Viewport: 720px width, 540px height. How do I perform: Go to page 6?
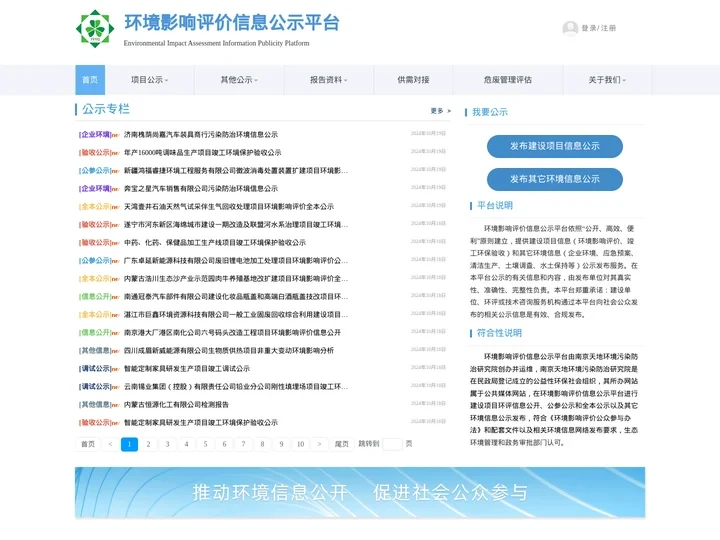tap(225, 444)
